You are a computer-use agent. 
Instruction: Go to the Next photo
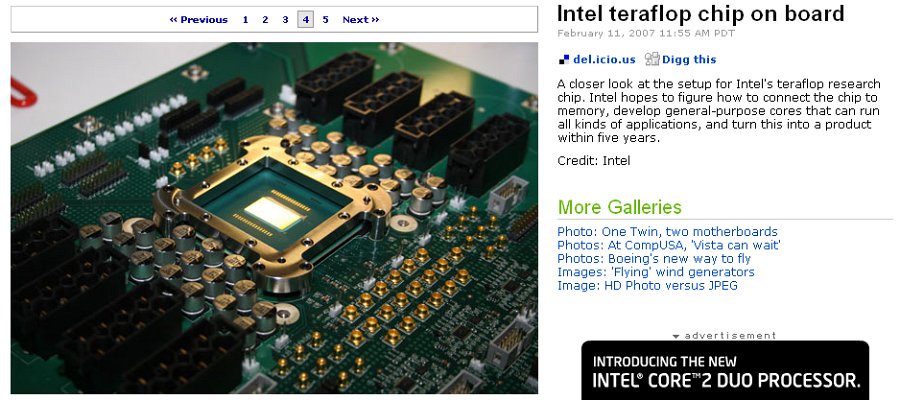(361, 20)
